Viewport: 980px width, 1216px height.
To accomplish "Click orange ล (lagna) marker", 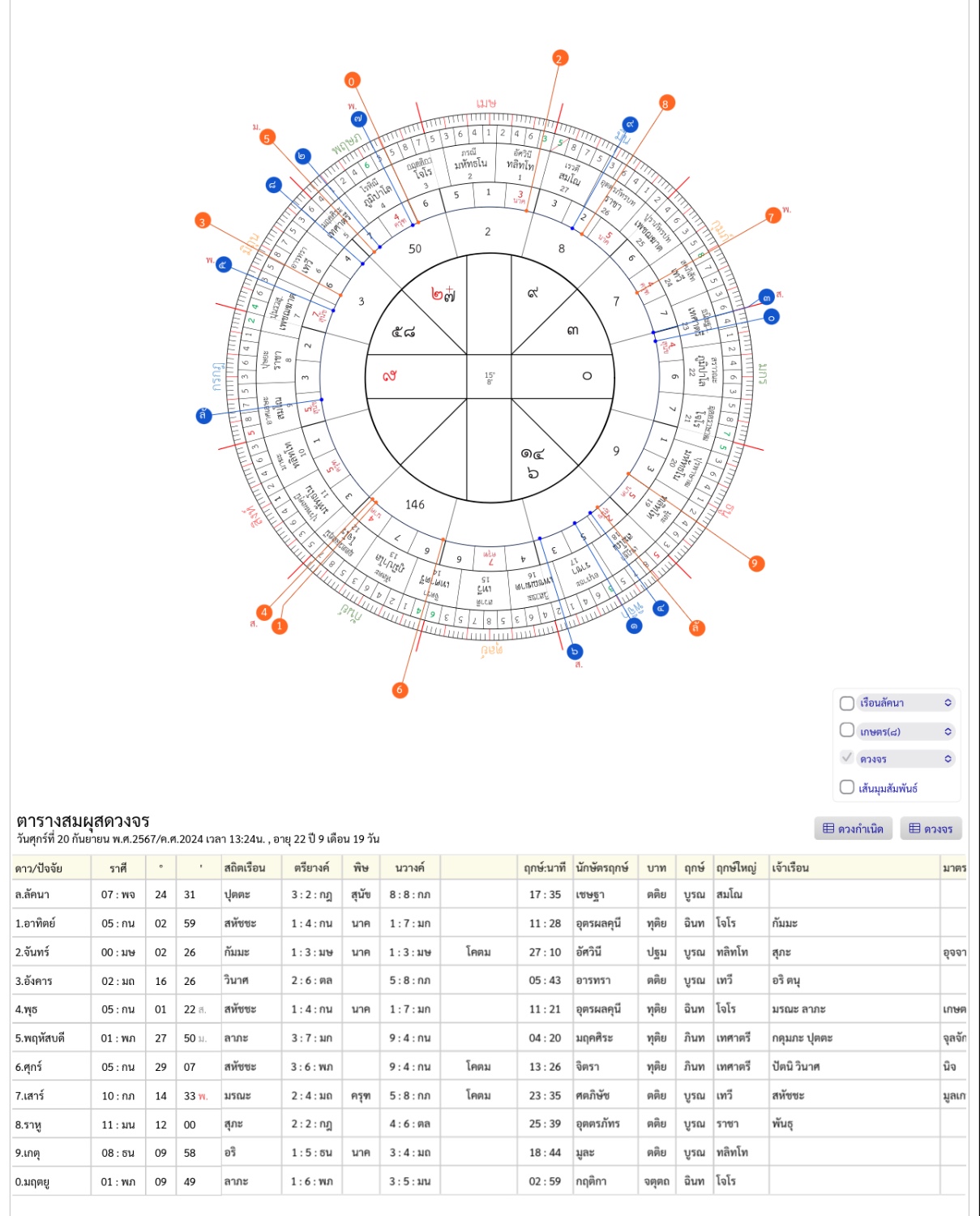I will pyautogui.click(x=696, y=627).
